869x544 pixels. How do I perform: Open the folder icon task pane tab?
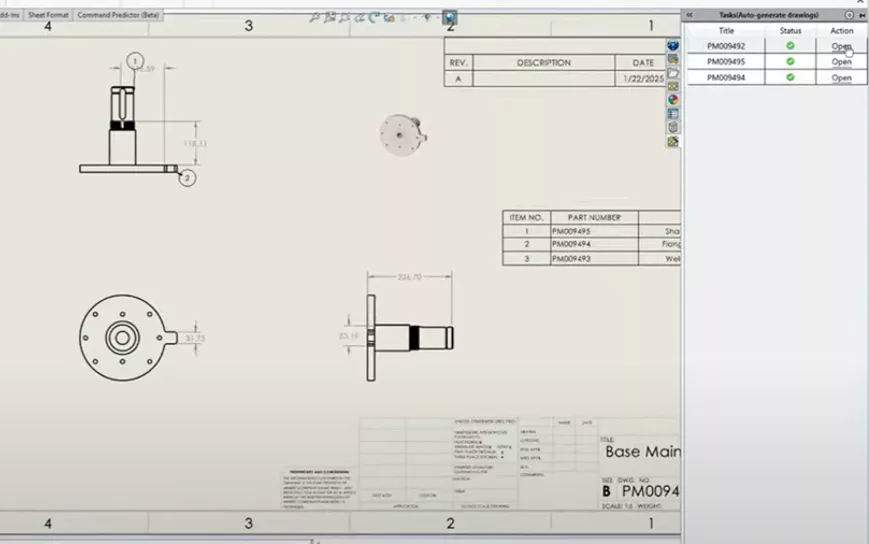(673, 73)
